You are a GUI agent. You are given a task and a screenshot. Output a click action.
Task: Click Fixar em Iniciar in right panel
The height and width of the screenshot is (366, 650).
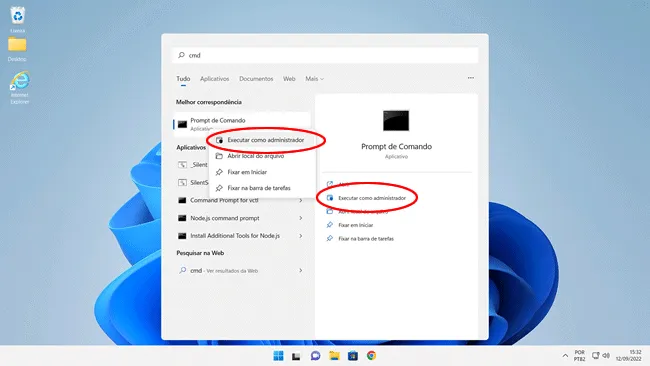tap(356, 225)
